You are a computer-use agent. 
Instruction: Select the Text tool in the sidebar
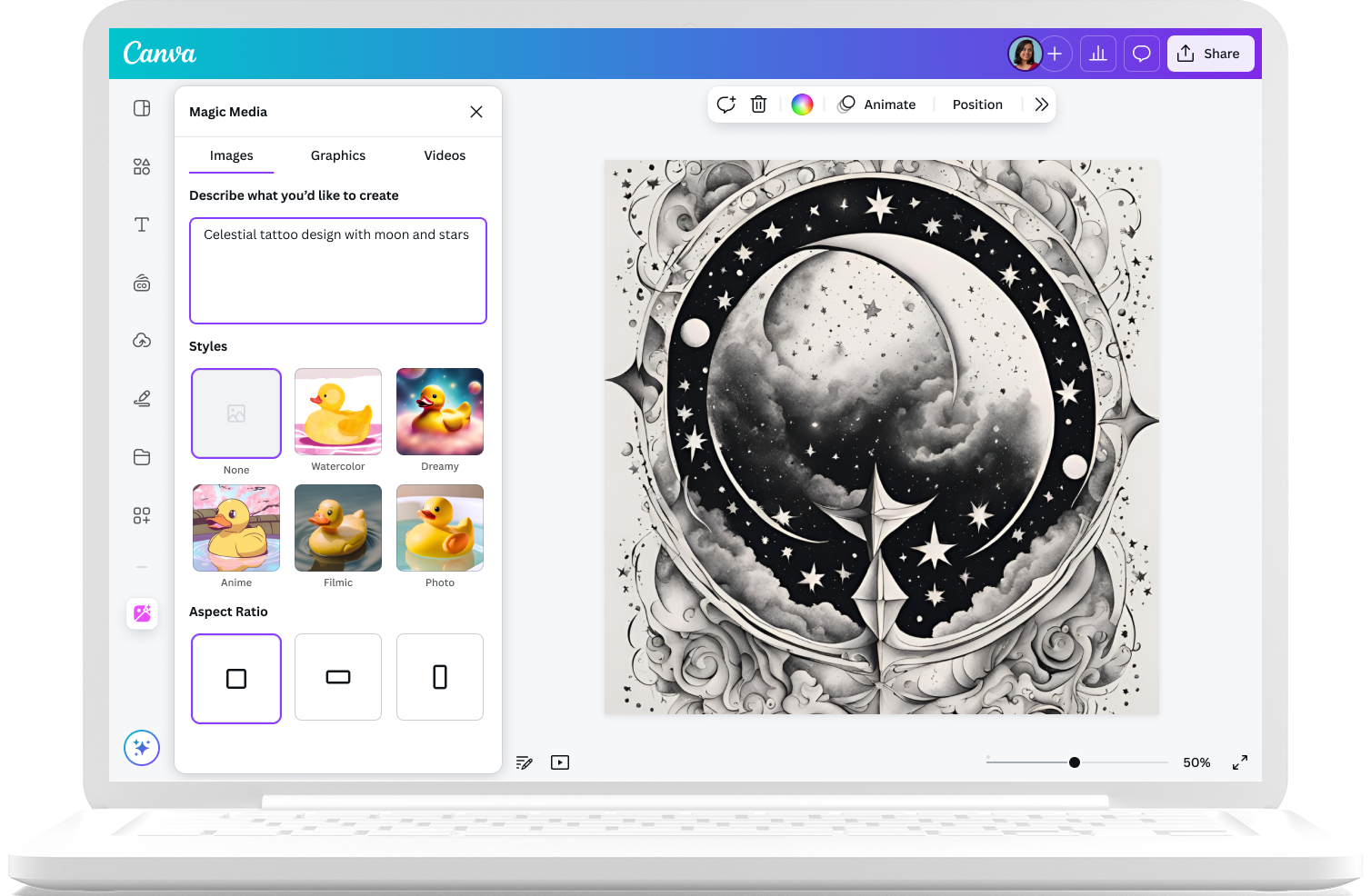[142, 224]
